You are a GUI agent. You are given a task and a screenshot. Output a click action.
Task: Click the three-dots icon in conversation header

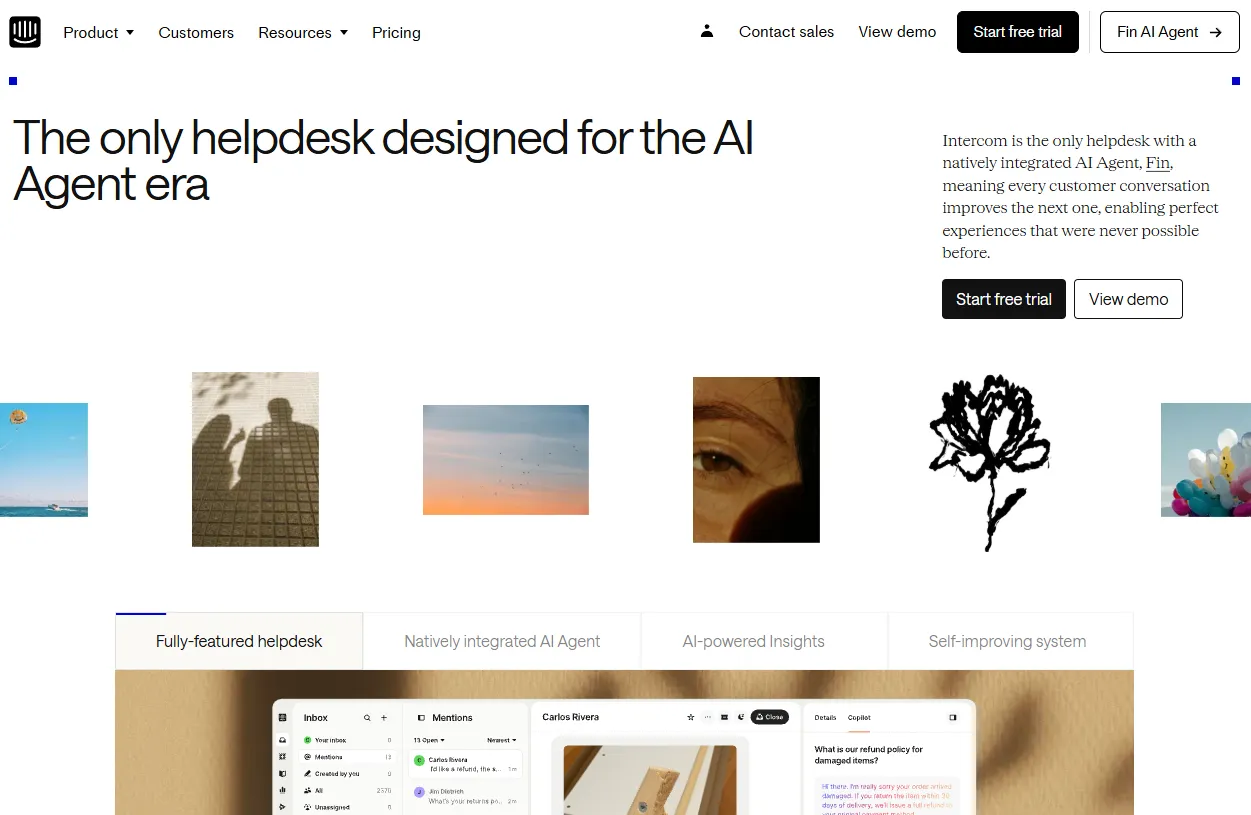(708, 717)
